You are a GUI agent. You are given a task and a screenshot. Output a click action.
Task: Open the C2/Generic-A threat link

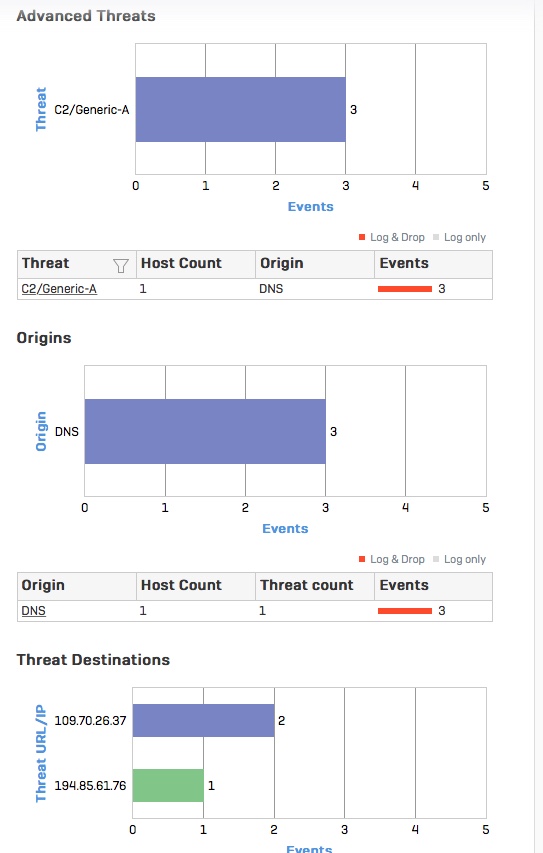(59, 289)
